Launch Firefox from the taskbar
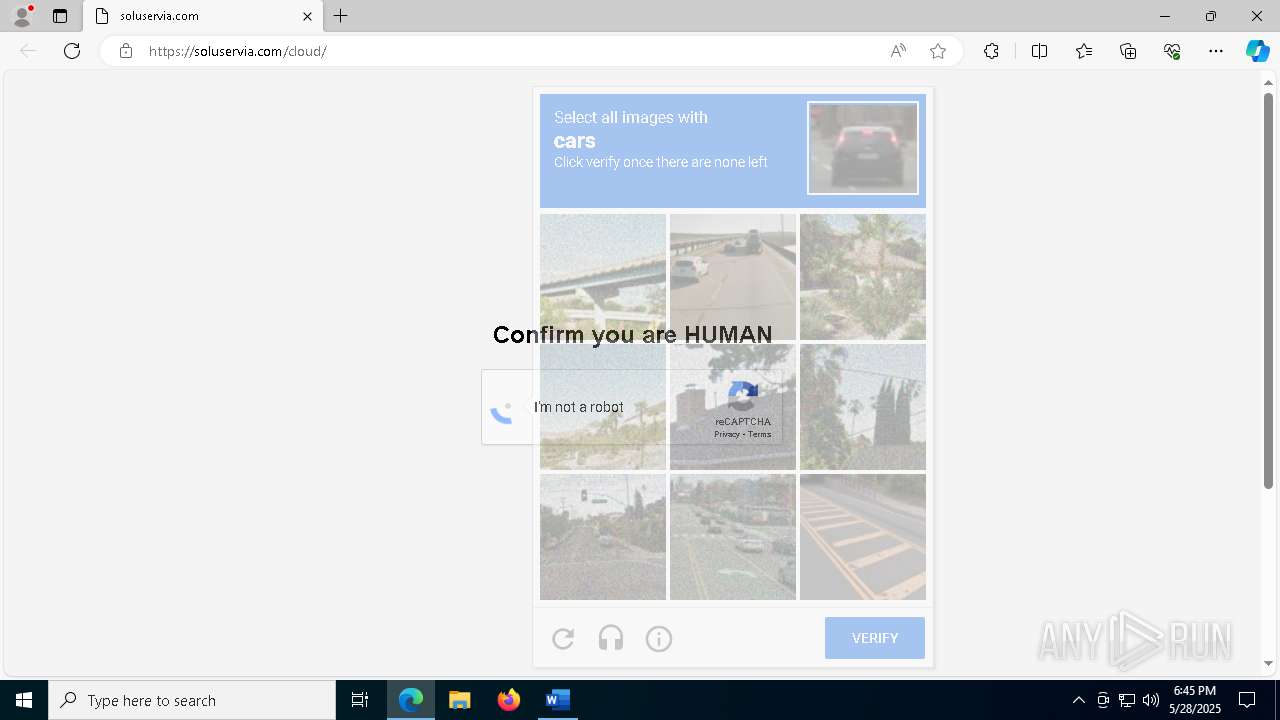The width and height of the screenshot is (1280, 720). (509, 700)
